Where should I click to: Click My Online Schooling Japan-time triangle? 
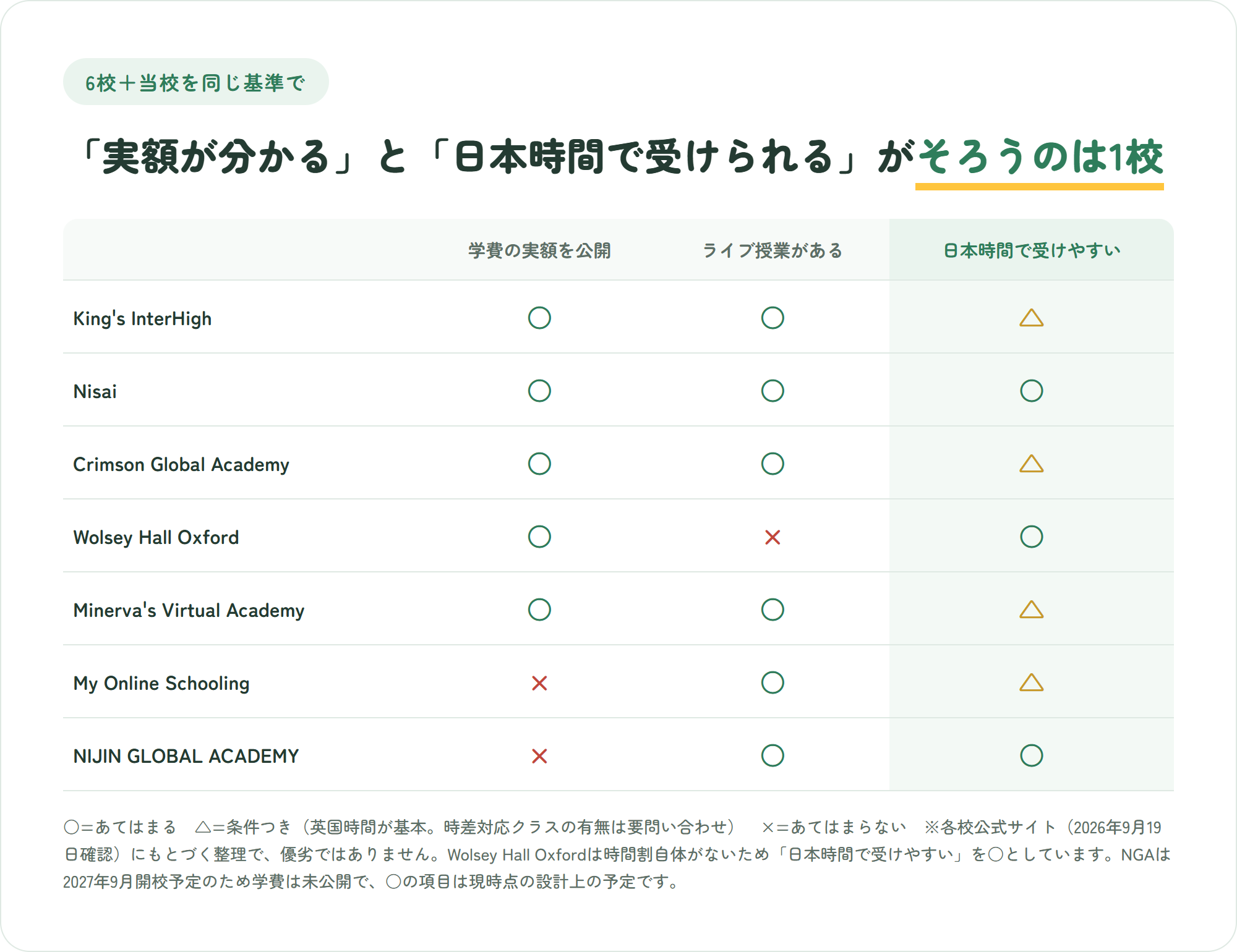[x=1032, y=682]
